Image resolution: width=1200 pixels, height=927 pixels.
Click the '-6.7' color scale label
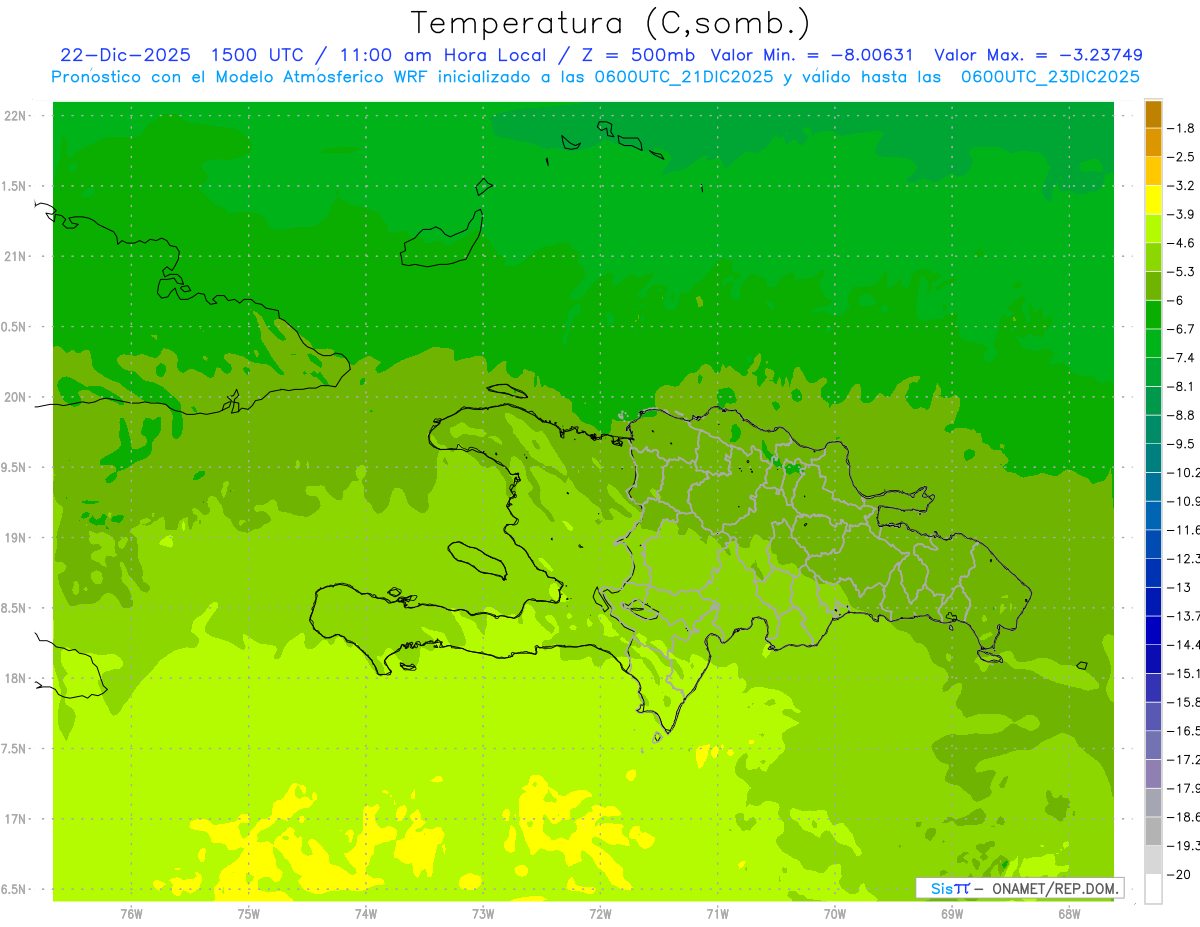[x=1180, y=329]
